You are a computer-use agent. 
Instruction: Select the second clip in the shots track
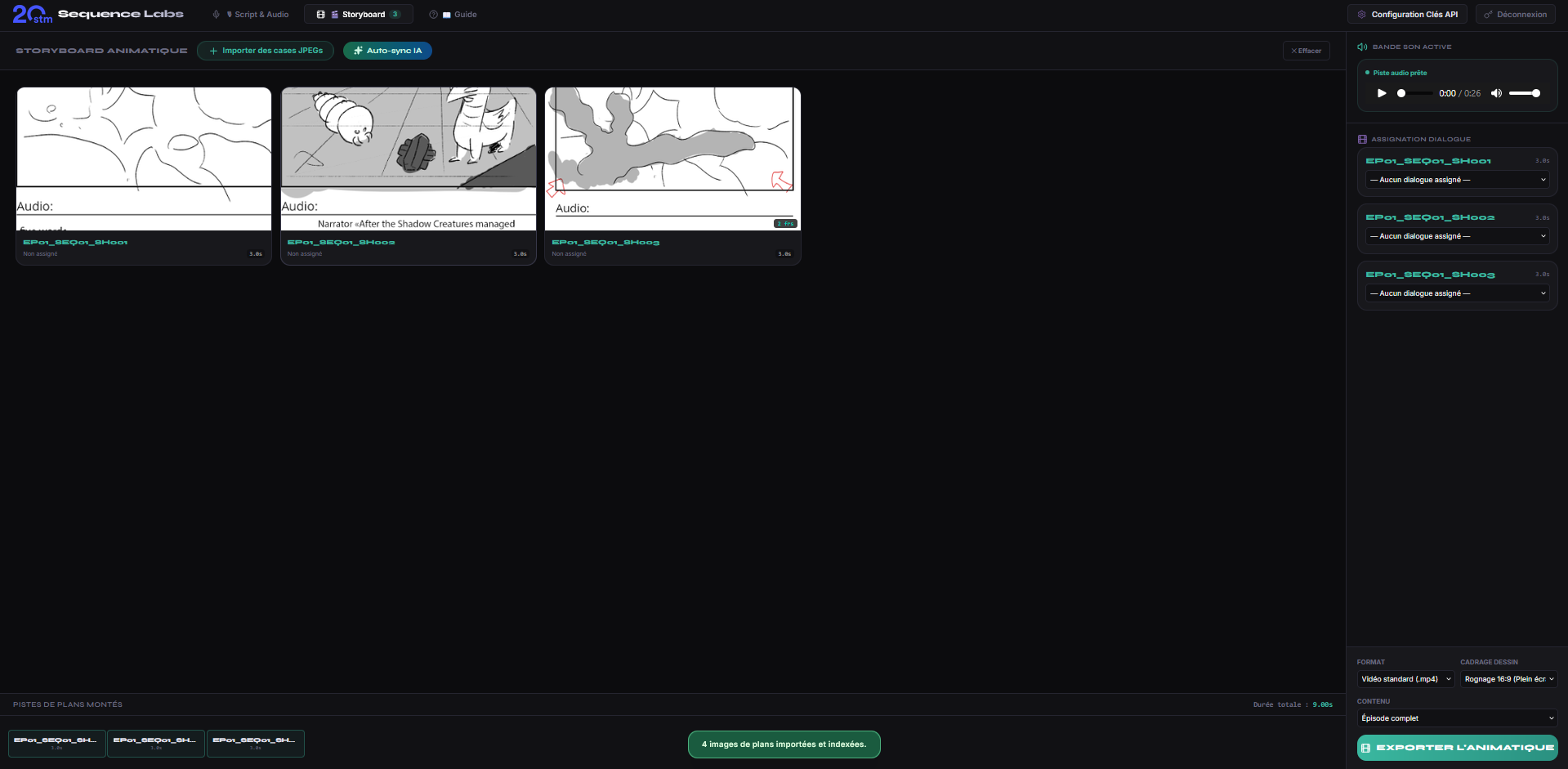pyautogui.click(x=156, y=744)
